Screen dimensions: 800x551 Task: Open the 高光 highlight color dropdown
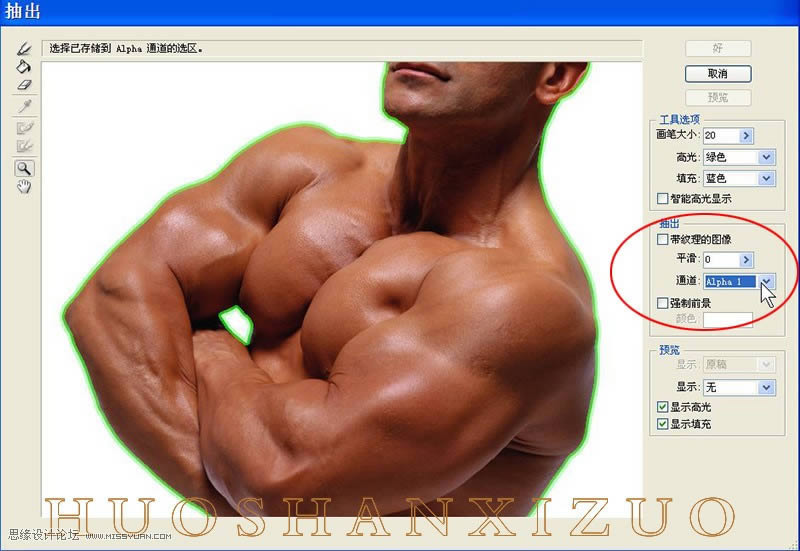coord(766,157)
